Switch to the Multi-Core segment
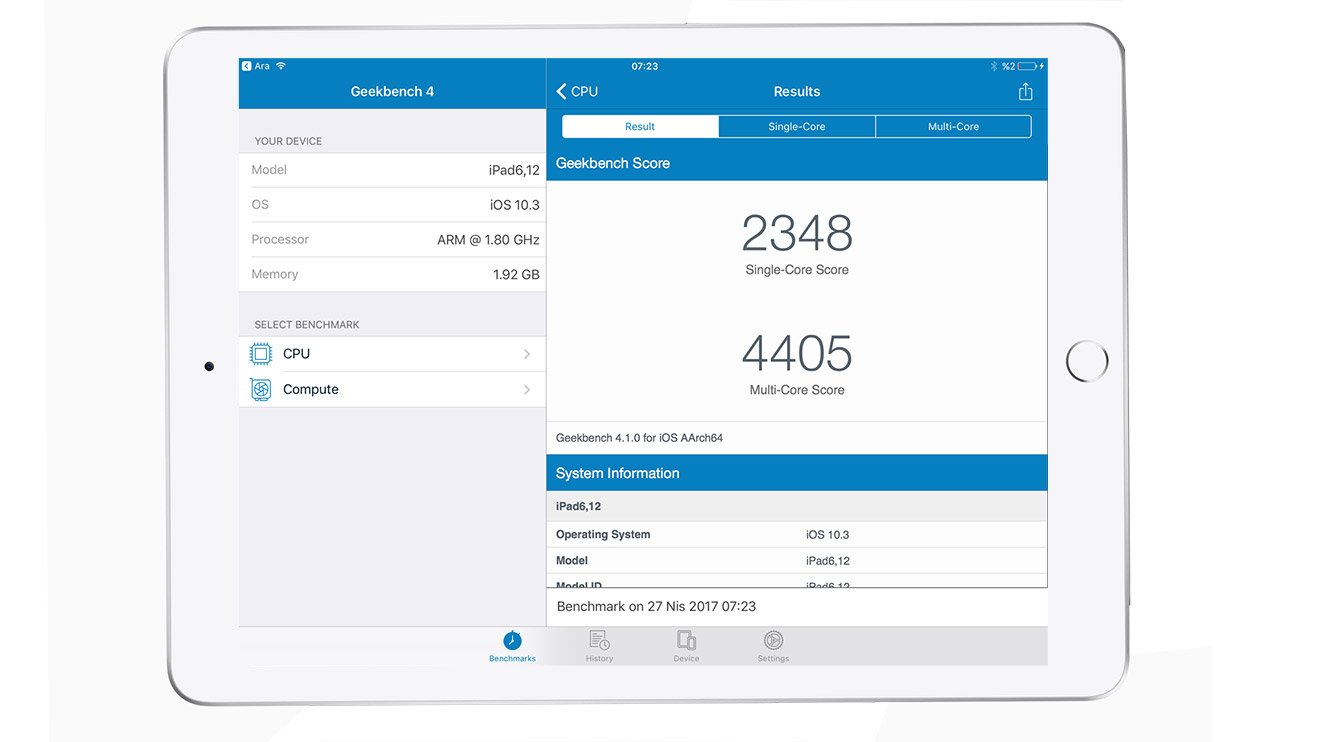1320x742 pixels. [x=953, y=127]
